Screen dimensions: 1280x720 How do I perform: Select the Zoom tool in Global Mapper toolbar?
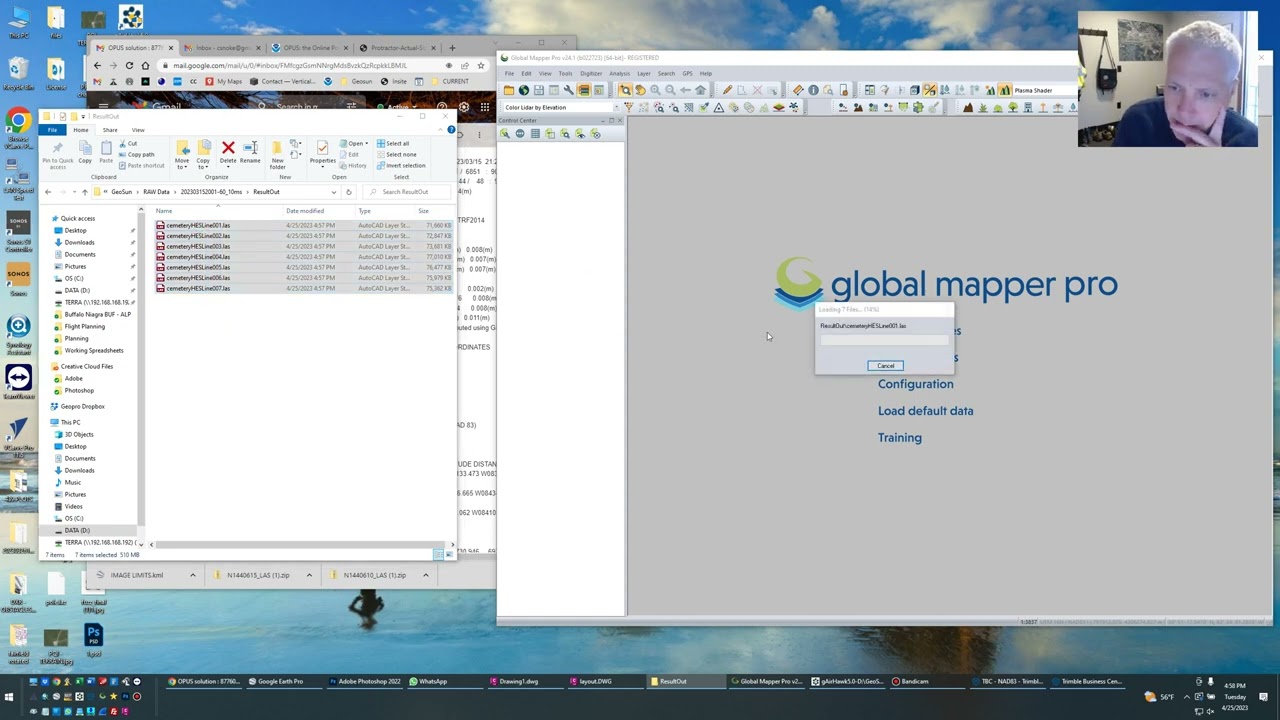625,90
